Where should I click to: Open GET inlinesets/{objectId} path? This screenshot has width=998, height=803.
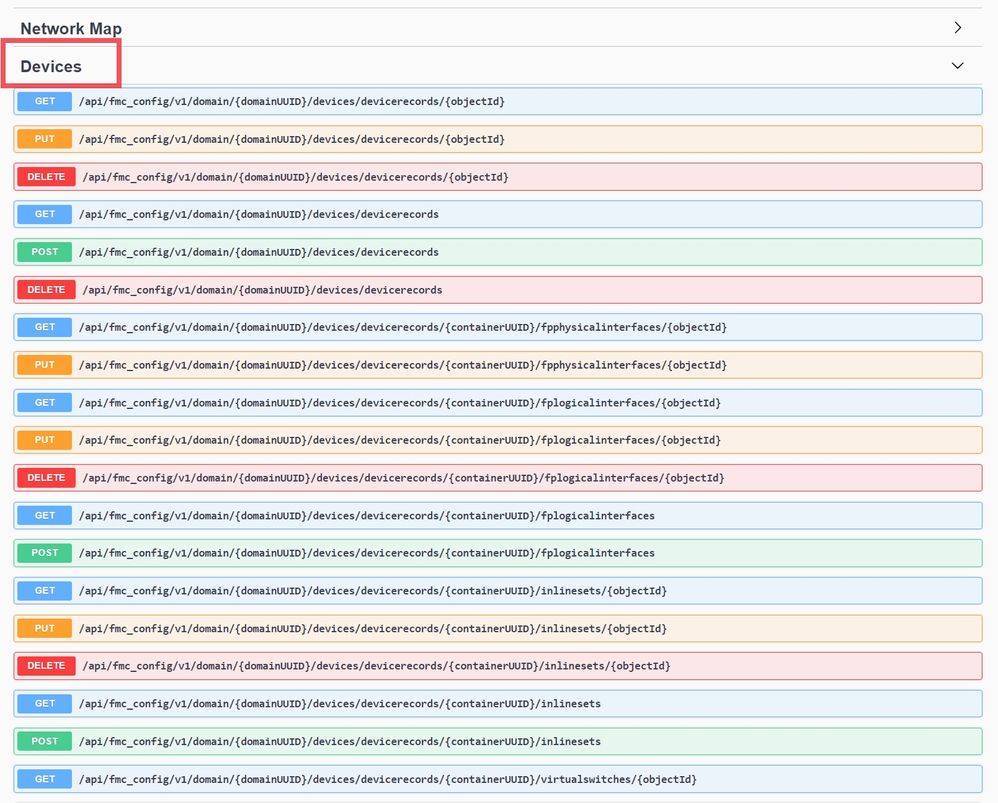pos(373,590)
